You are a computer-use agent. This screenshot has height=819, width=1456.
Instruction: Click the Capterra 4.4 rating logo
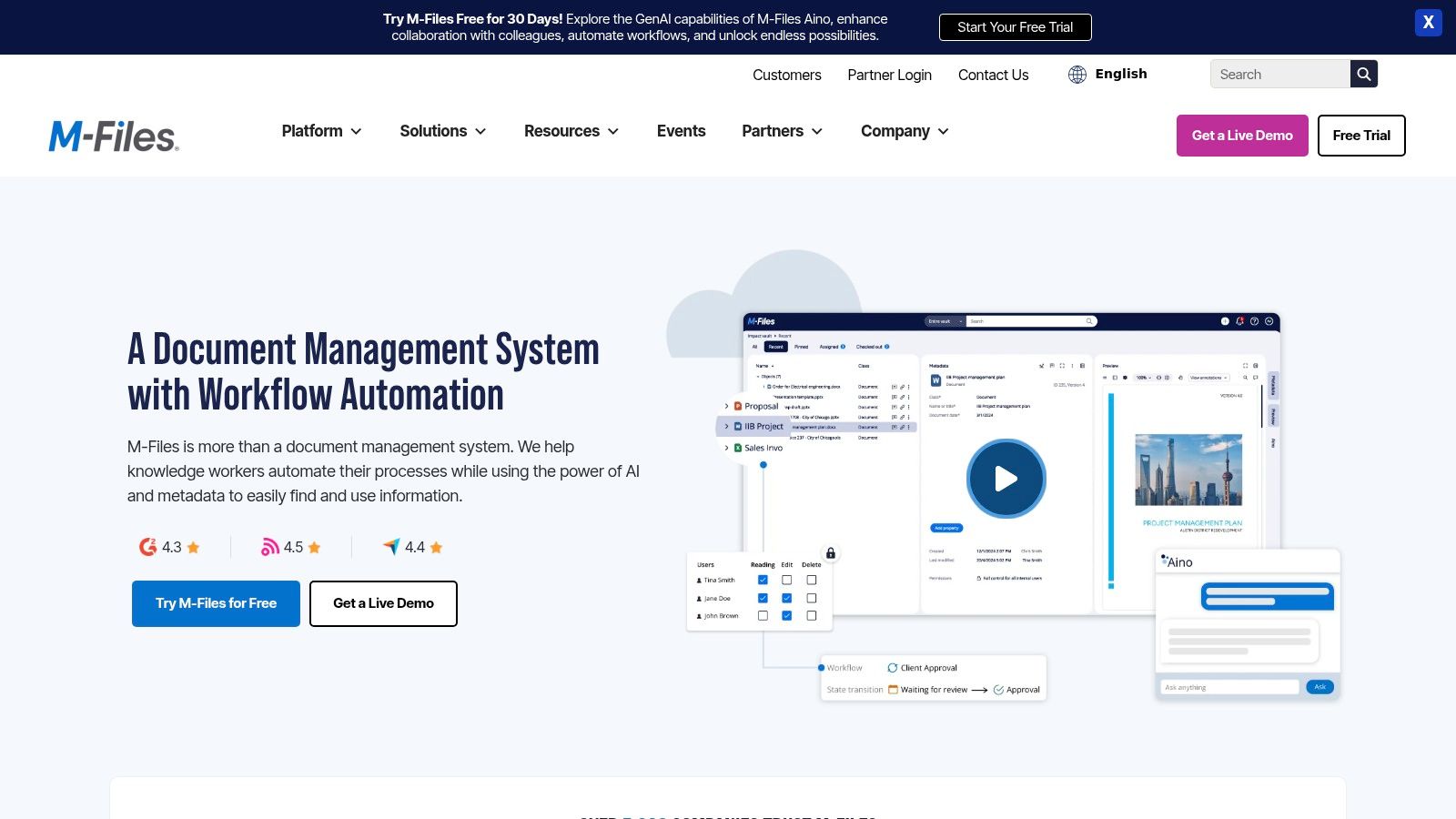pos(391,547)
